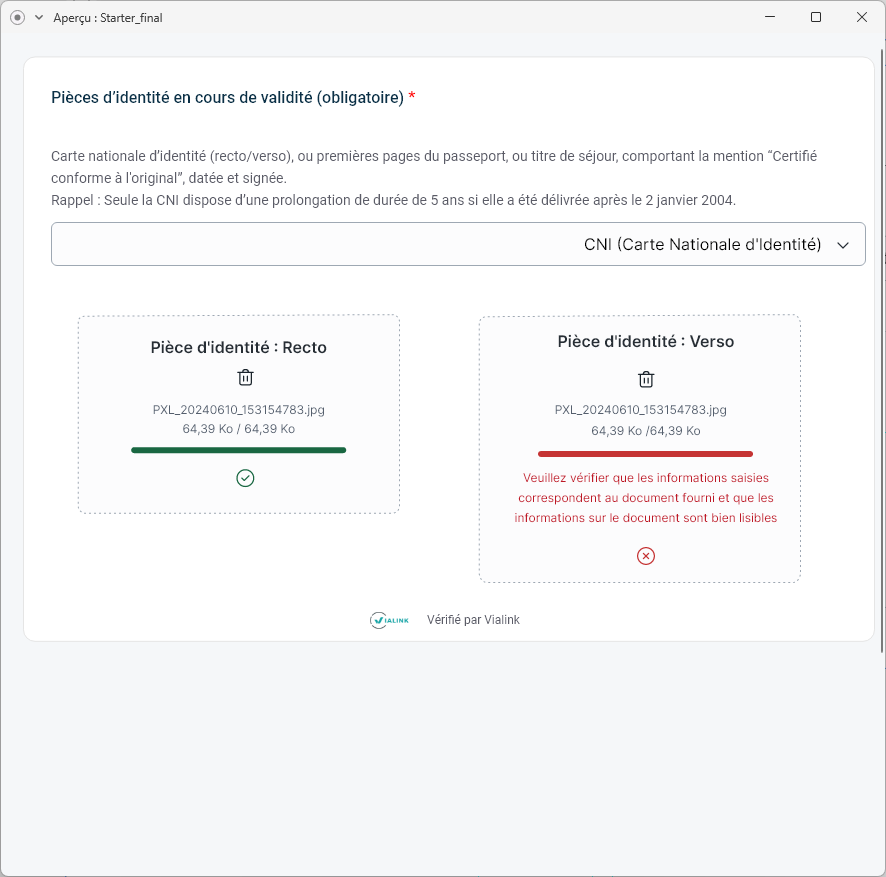Click the green Recto upload progress bar
Viewport: 886px width, 877px height.
click(238, 450)
